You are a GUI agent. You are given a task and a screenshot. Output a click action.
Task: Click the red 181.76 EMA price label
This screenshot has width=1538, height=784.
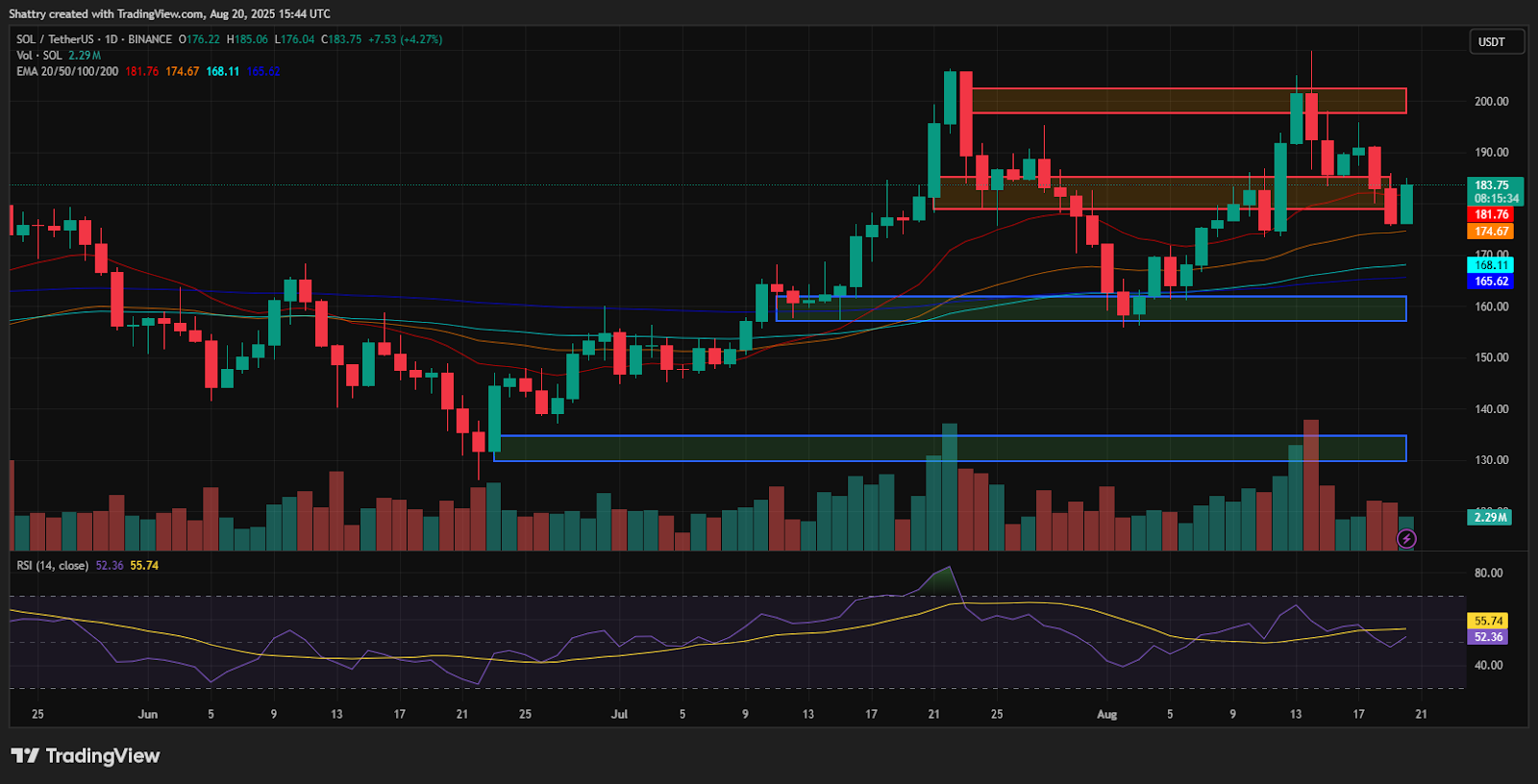pos(1491,215)
